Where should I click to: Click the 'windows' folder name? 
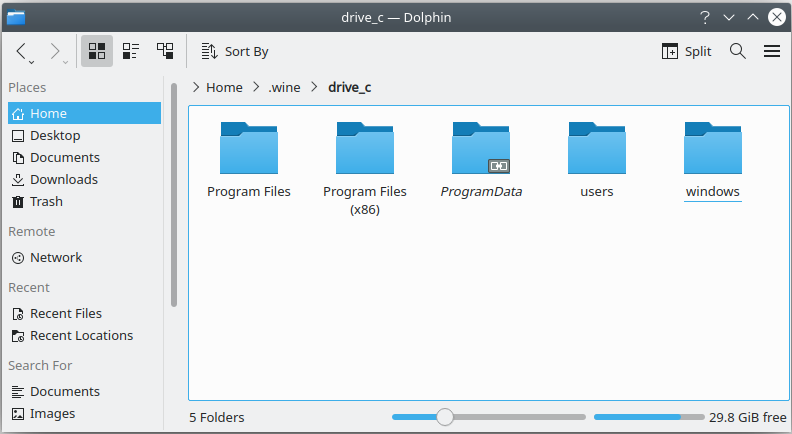(x=713, y=191)
